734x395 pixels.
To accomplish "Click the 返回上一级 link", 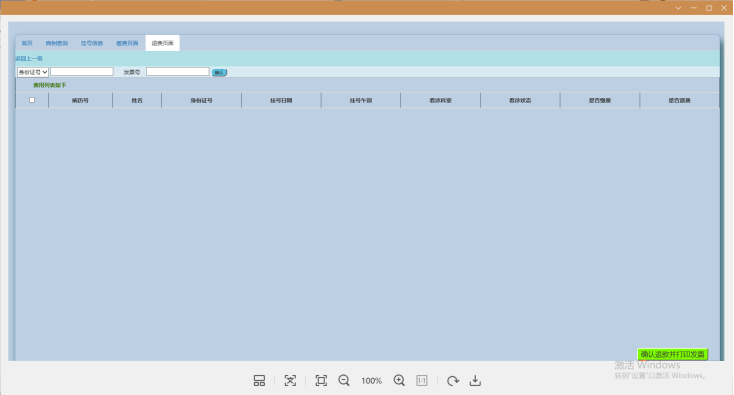I will (29, 59).
